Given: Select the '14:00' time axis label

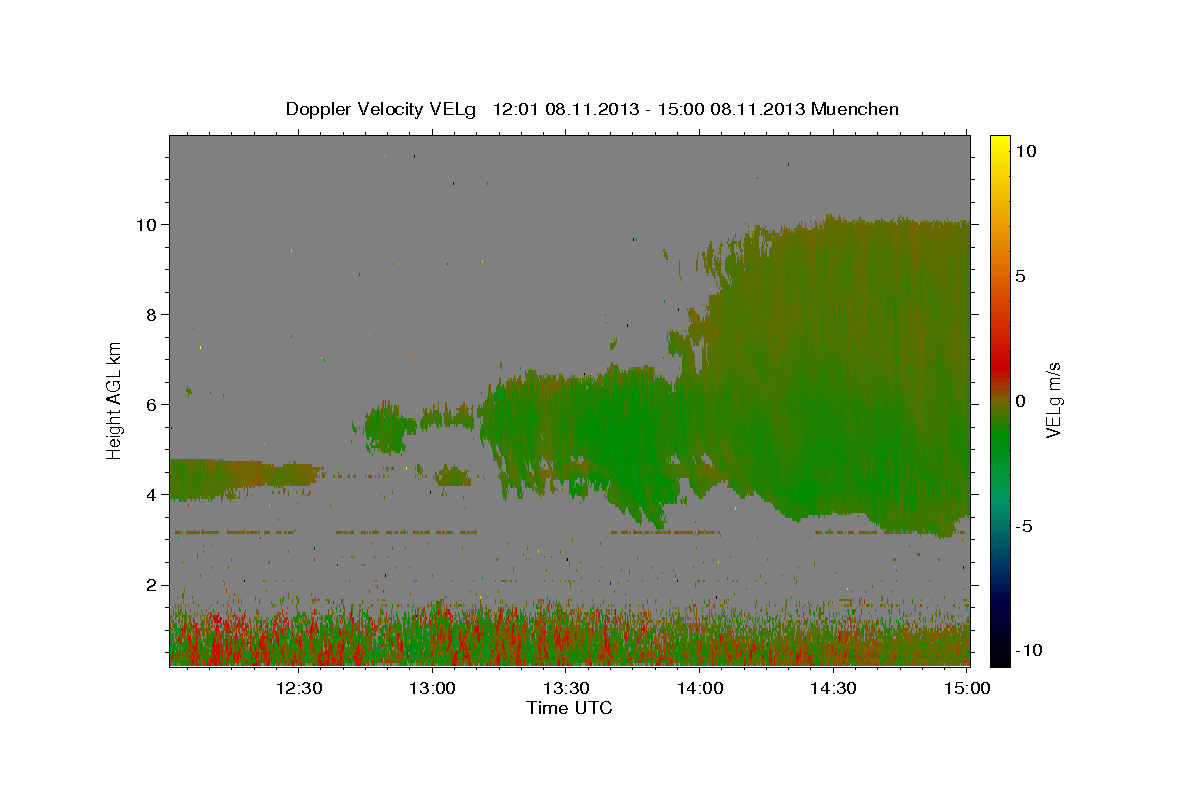Looking at the screenshot, I should (700, 688).
